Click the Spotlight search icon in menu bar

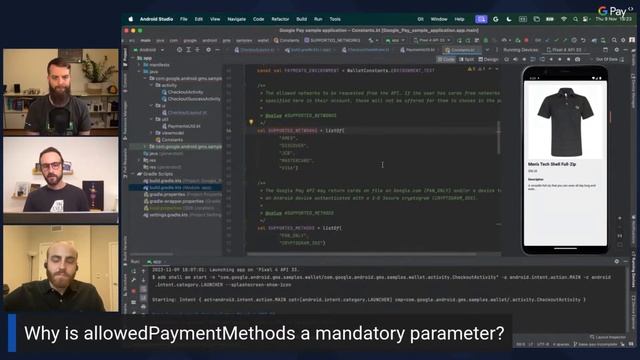[x=575, y=19]
